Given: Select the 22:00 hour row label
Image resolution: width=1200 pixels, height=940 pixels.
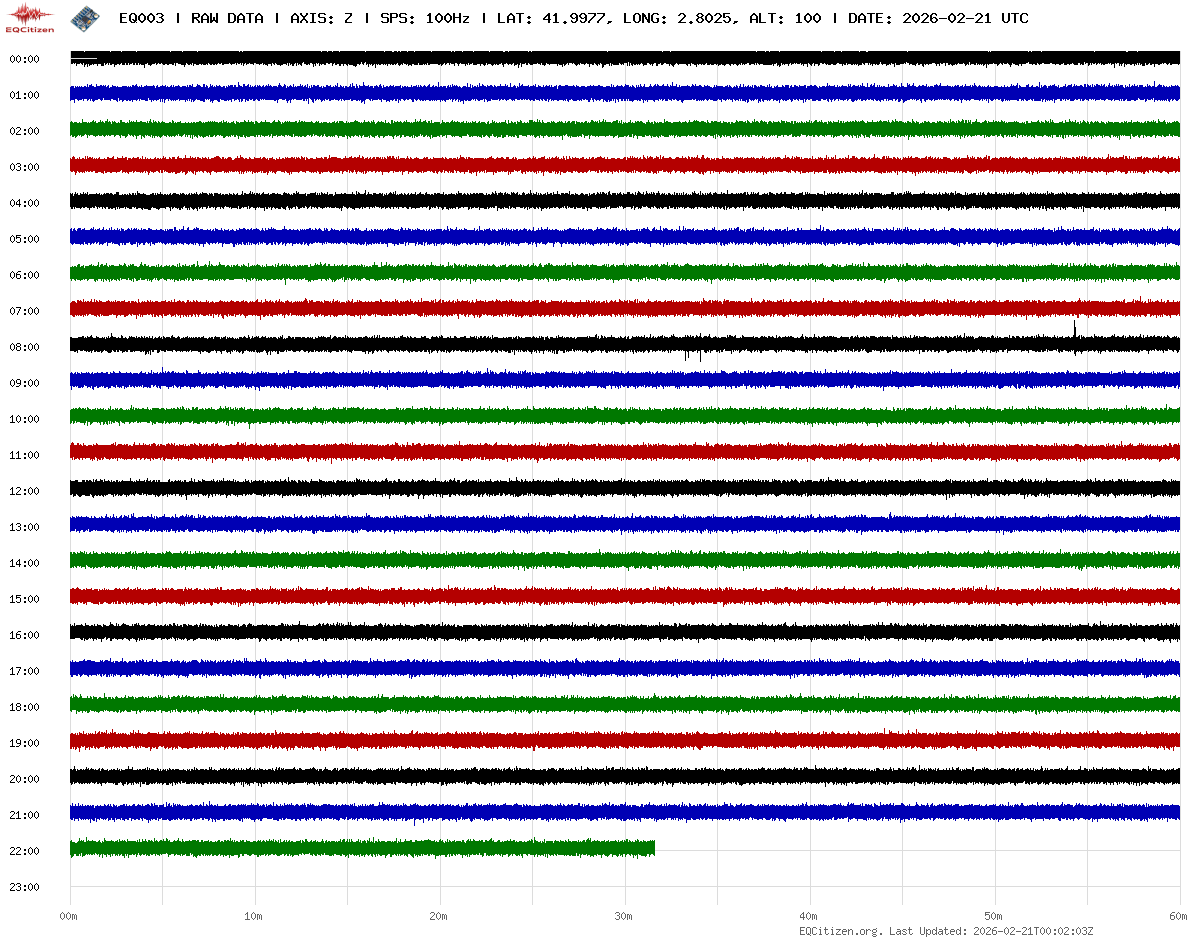Looking at the screenshot, I should coord(24,852).
